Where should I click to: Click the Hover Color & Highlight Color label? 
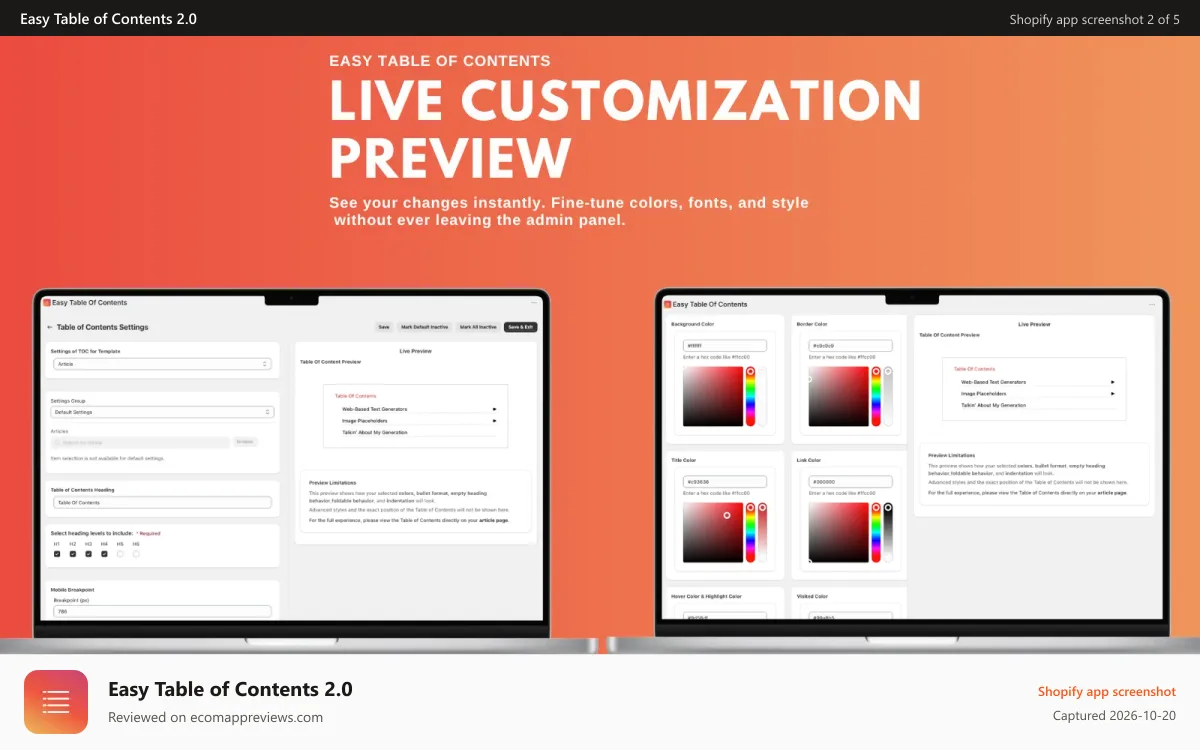tap(706, 596)
